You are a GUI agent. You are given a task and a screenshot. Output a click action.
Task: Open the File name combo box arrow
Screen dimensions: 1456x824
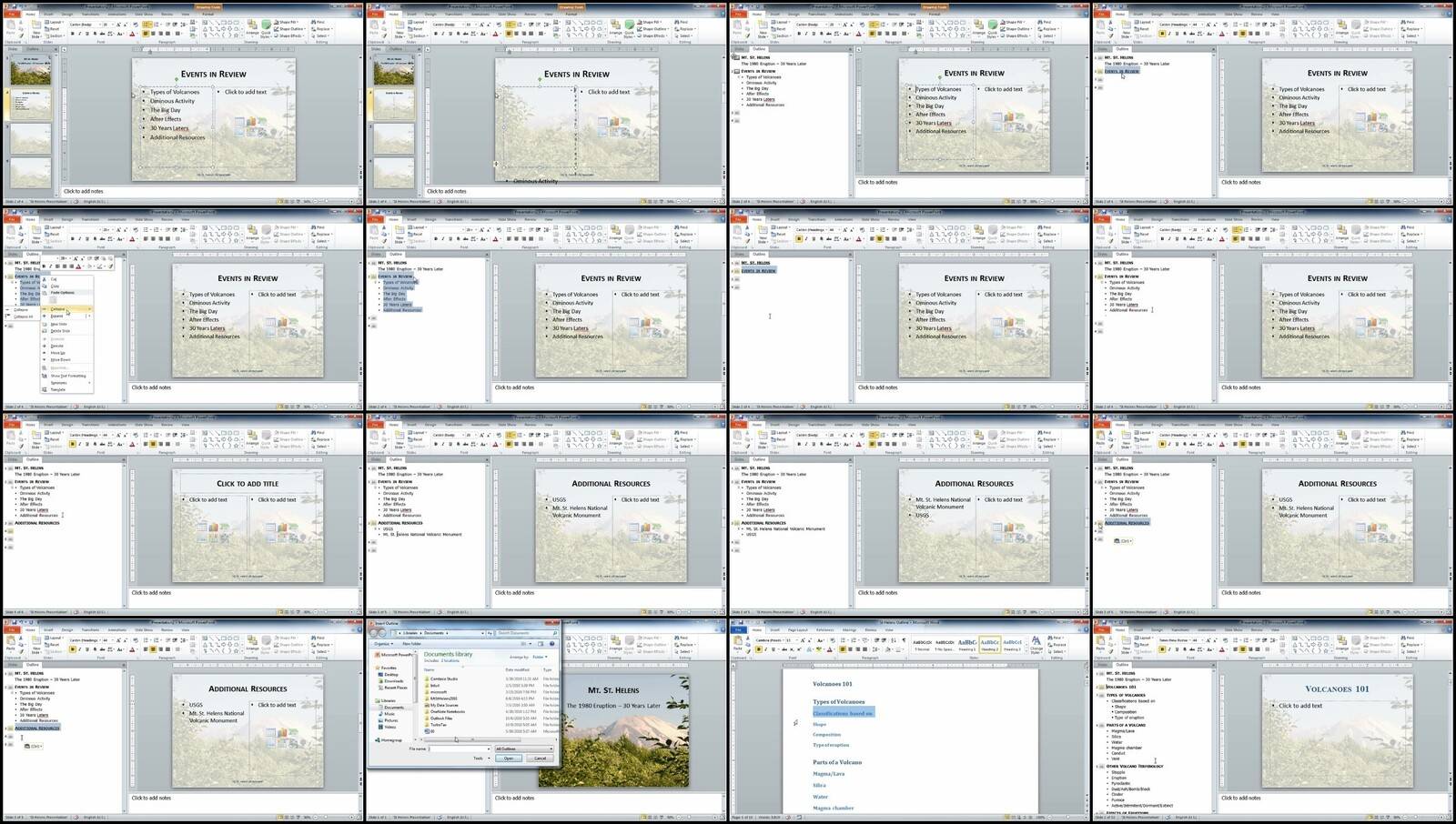click(x=489, y=749)
